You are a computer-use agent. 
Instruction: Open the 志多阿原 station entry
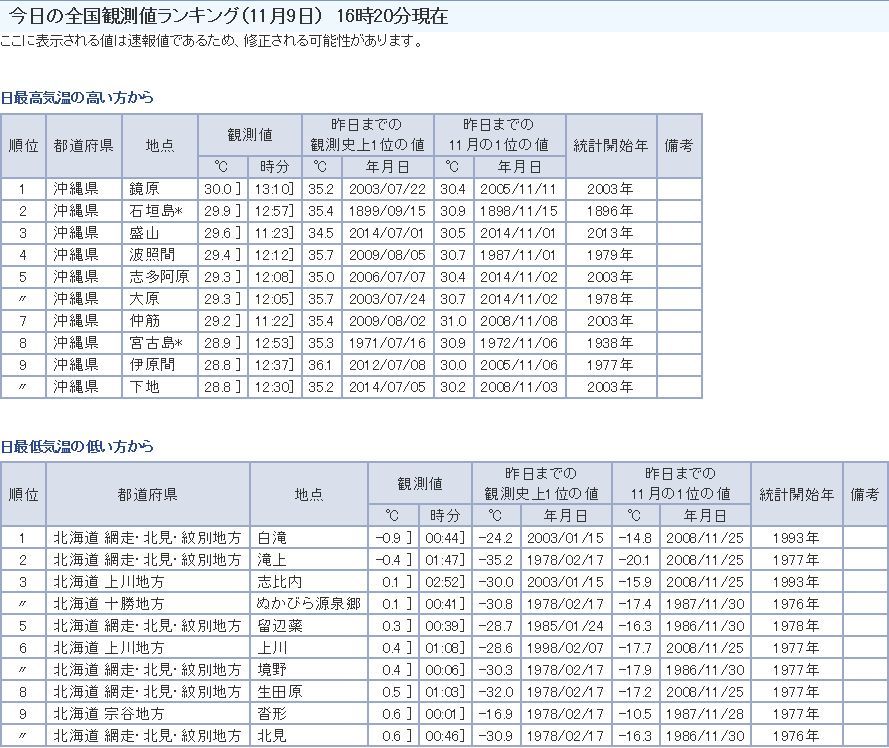coord(158,277)
